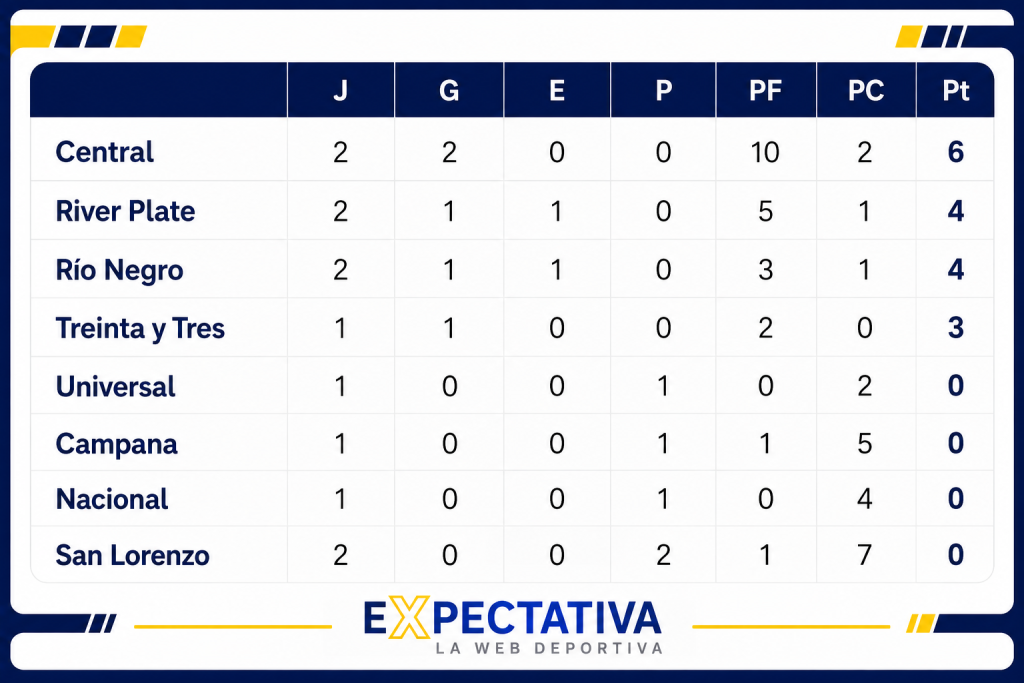The image size is (1024, 683).
Task: Click the Pt column header
Action: [955, 90]
